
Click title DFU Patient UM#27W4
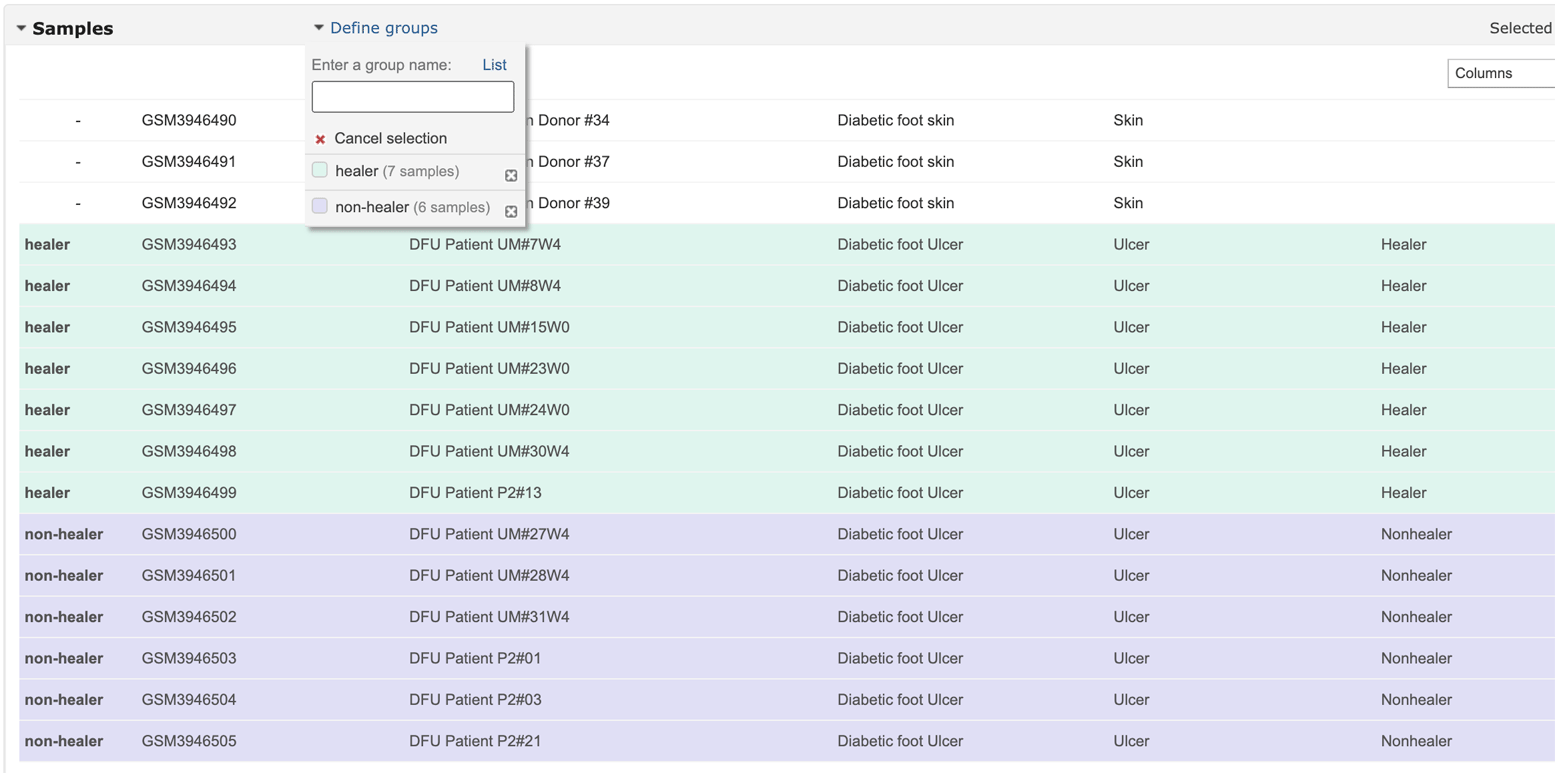coord(489,534)
